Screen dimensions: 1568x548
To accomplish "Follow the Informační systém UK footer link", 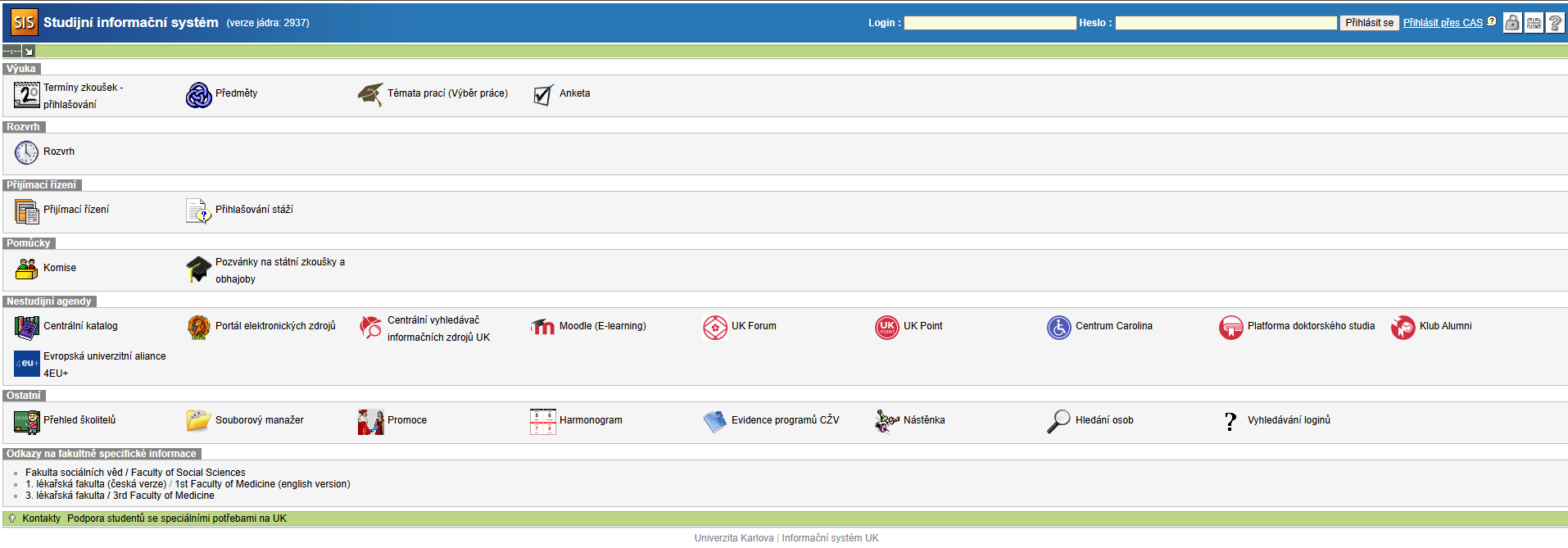I will 830,538.
